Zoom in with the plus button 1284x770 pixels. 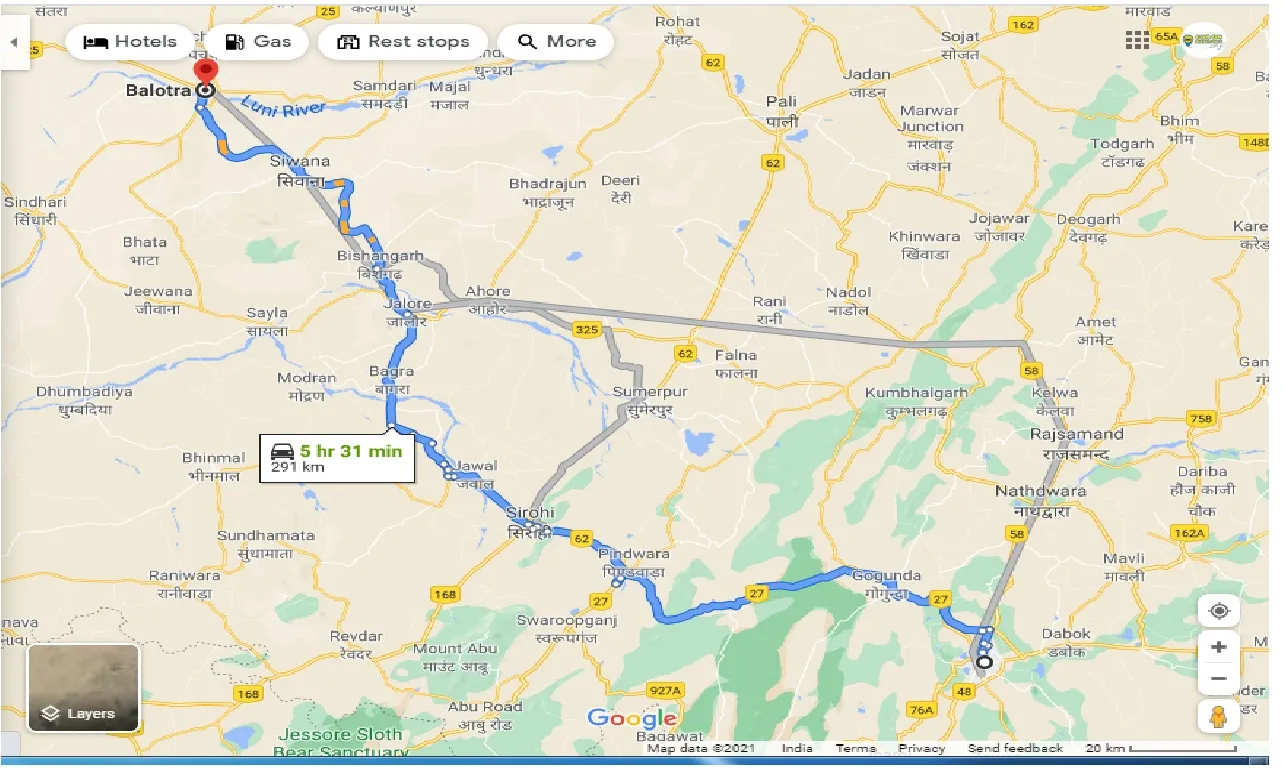click(1219, 647)
